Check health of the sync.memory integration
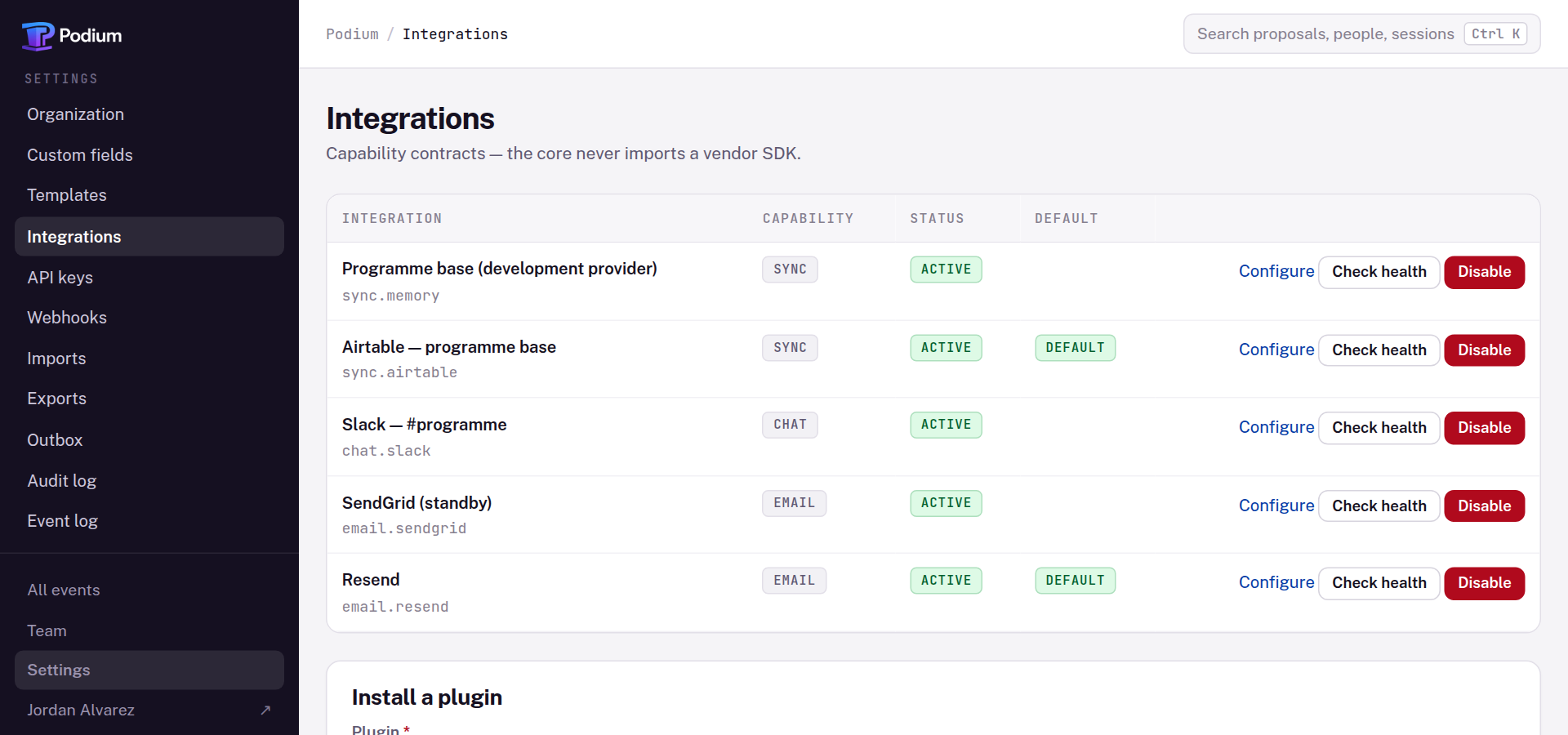The image size is (1568, 735). pyautogui.click(x=1379, y=272)
